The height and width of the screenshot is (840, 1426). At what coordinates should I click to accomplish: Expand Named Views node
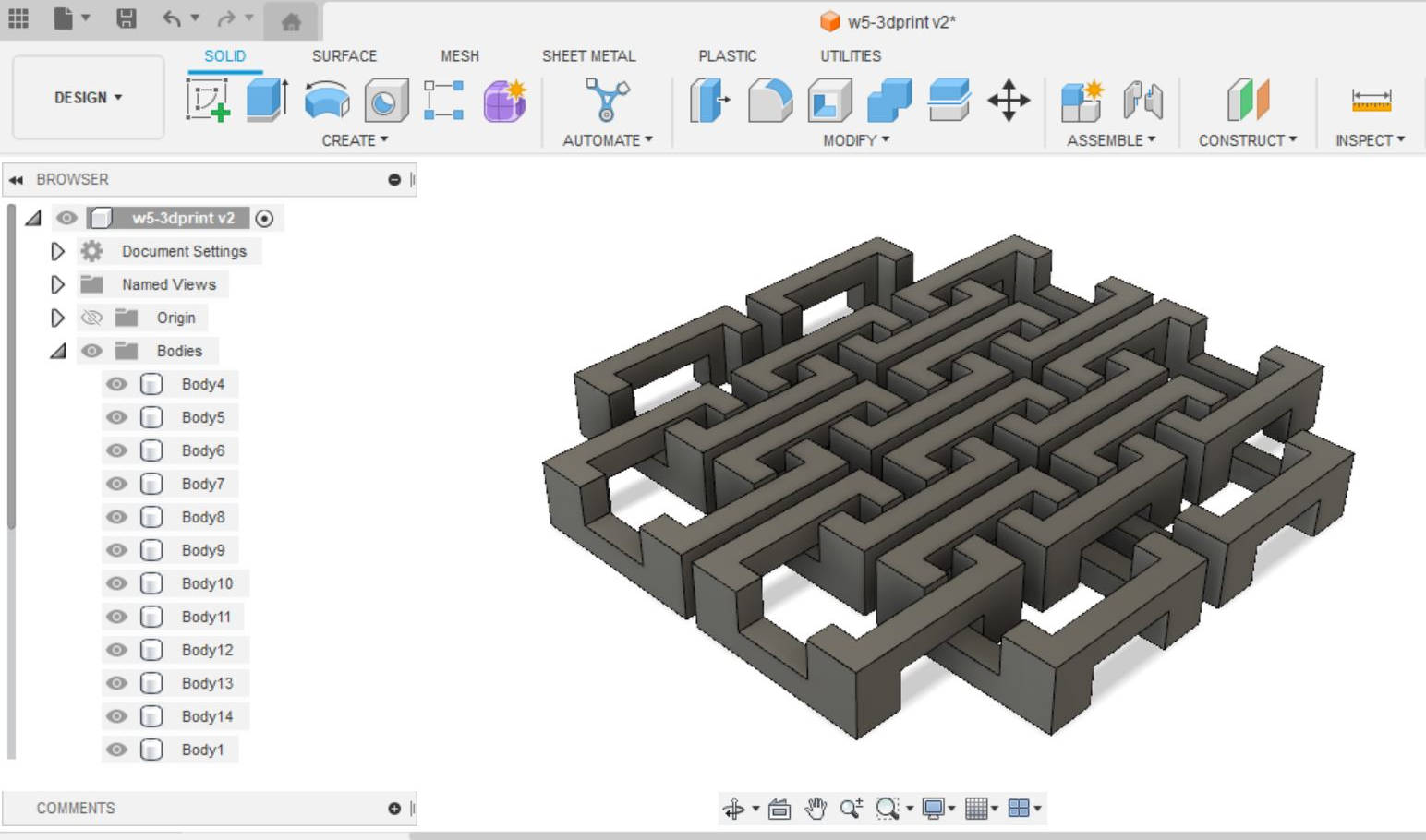pyautogui.click(x=57, y=284)
